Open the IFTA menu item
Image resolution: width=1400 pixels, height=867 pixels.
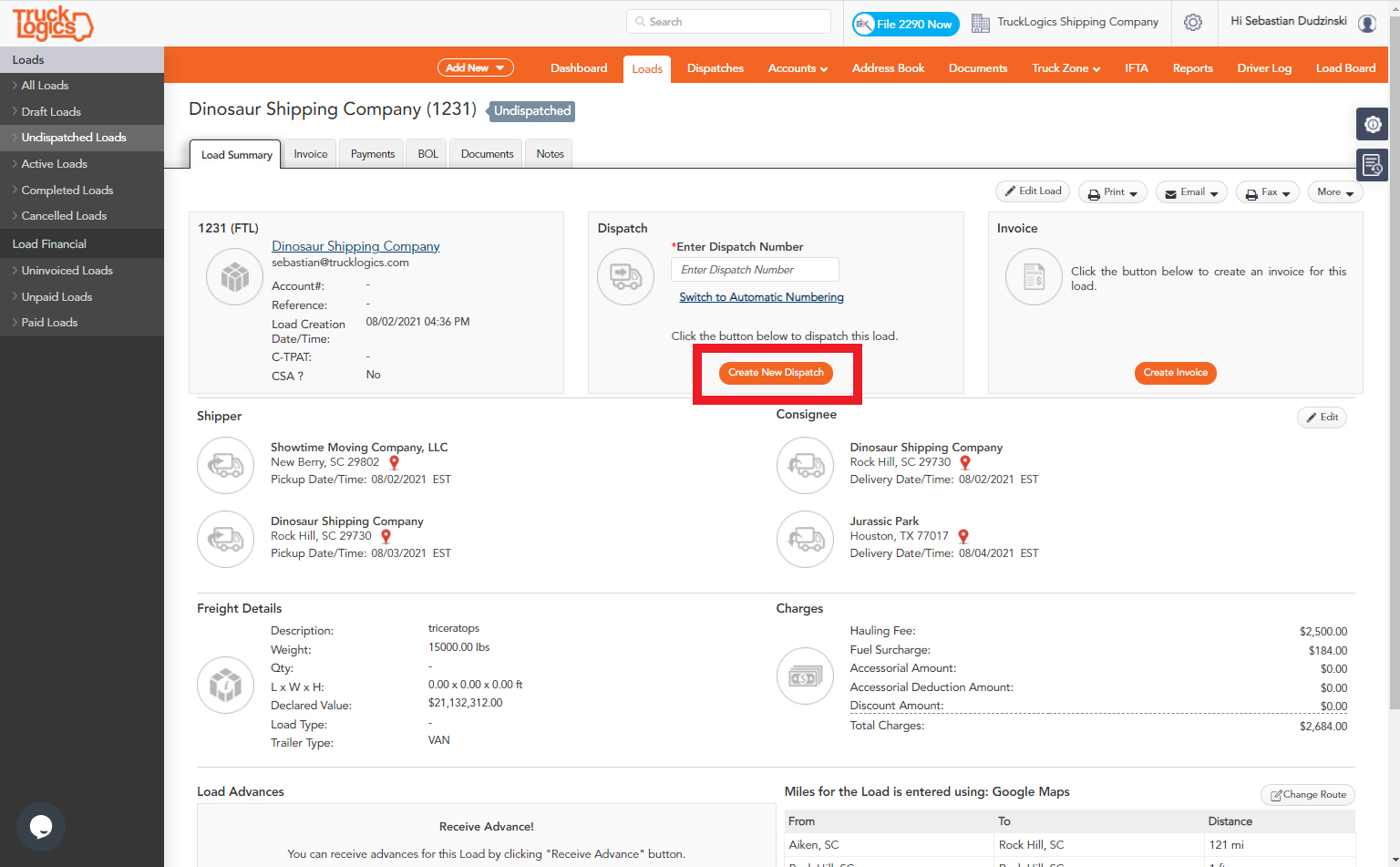[x=1137, y=68]
